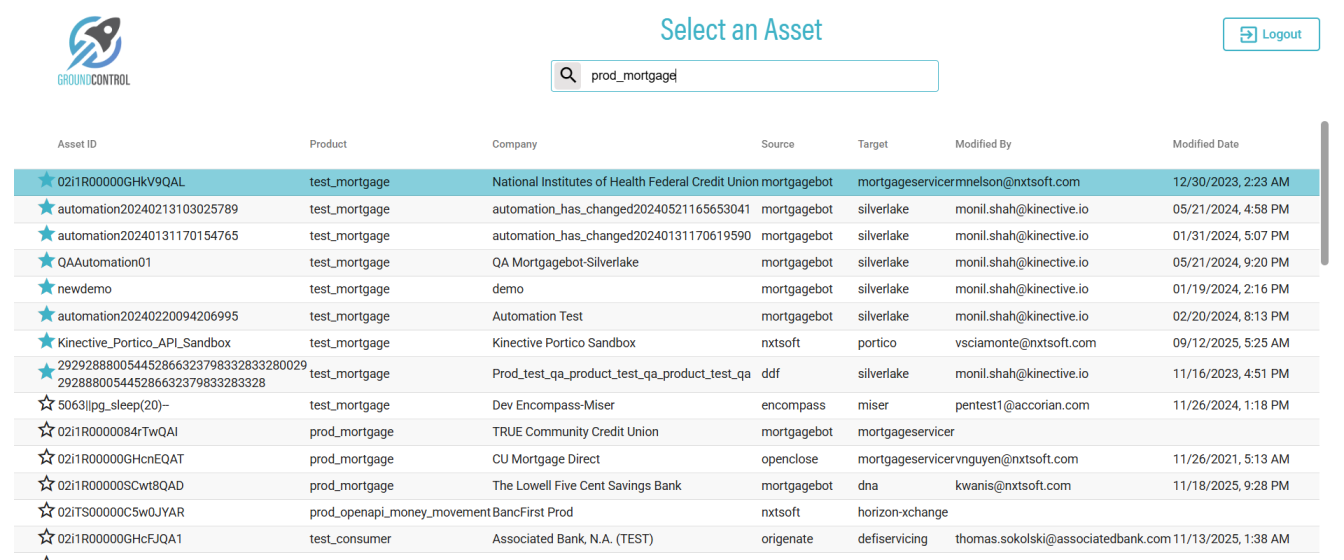The image size is (1344, 560).
Task: Star the 02i1R0000084rTwQAI asset
Action: (x=46, y=431)
